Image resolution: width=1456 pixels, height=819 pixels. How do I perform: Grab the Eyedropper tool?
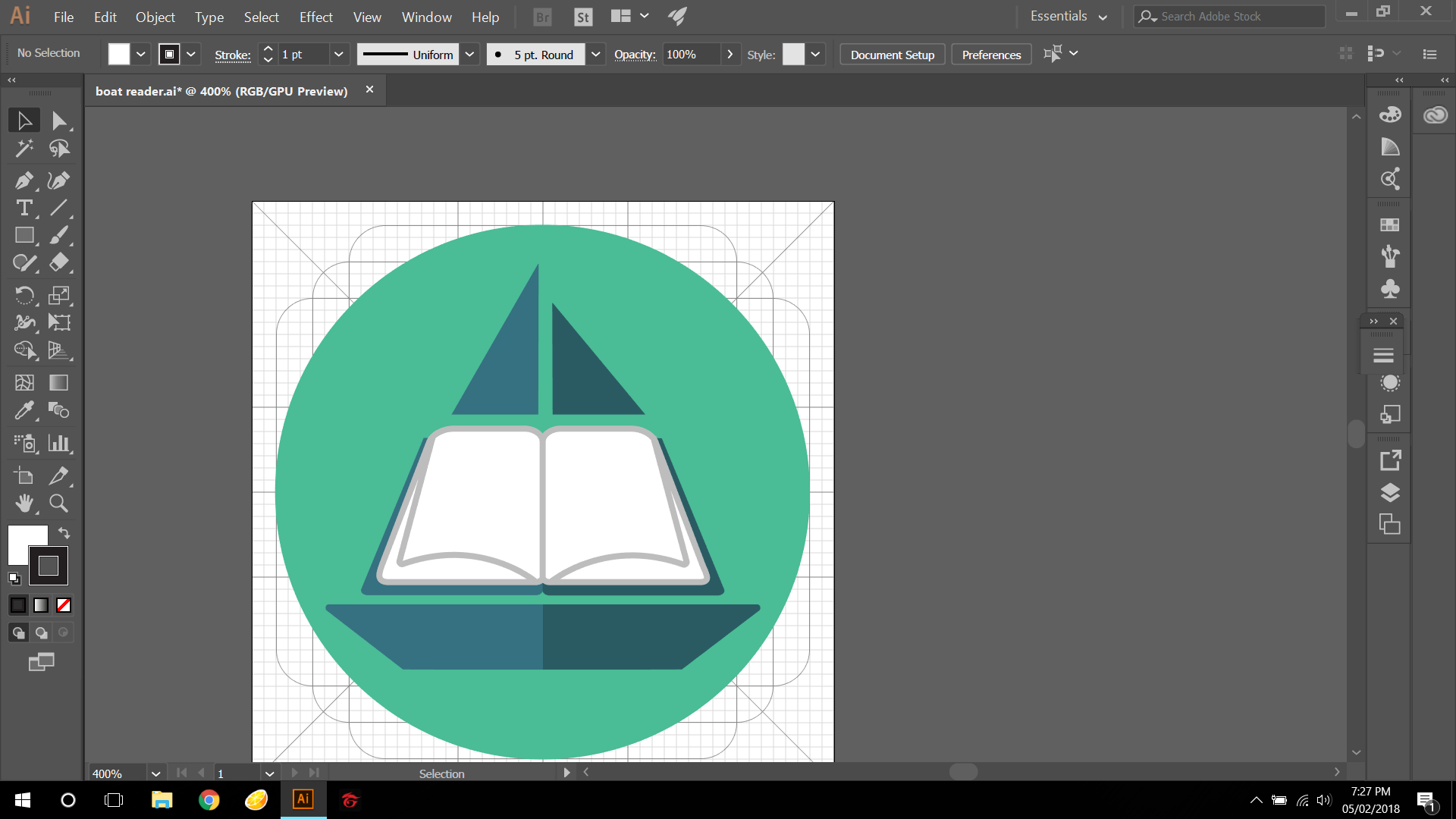click(x=24, y=410)
